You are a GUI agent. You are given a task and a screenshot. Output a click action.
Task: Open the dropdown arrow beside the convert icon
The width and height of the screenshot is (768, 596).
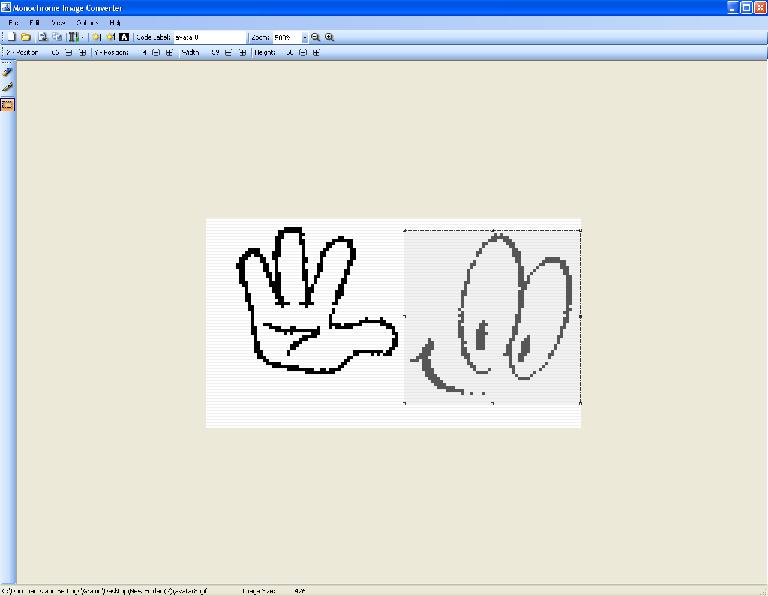(x=82, y=37)
